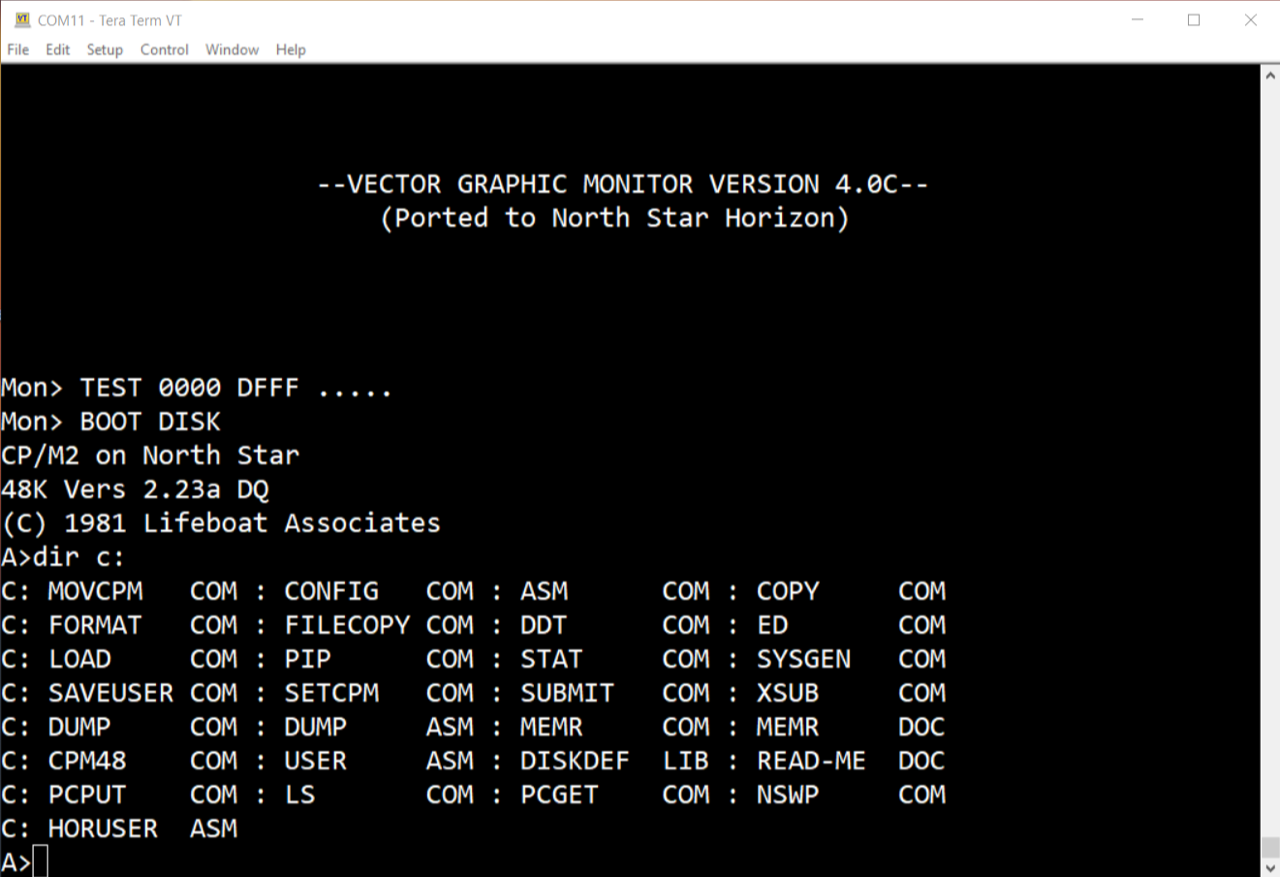Click the ASM extension of HORUSER
The image size is (1280, 877).
(x=214, y=830)
